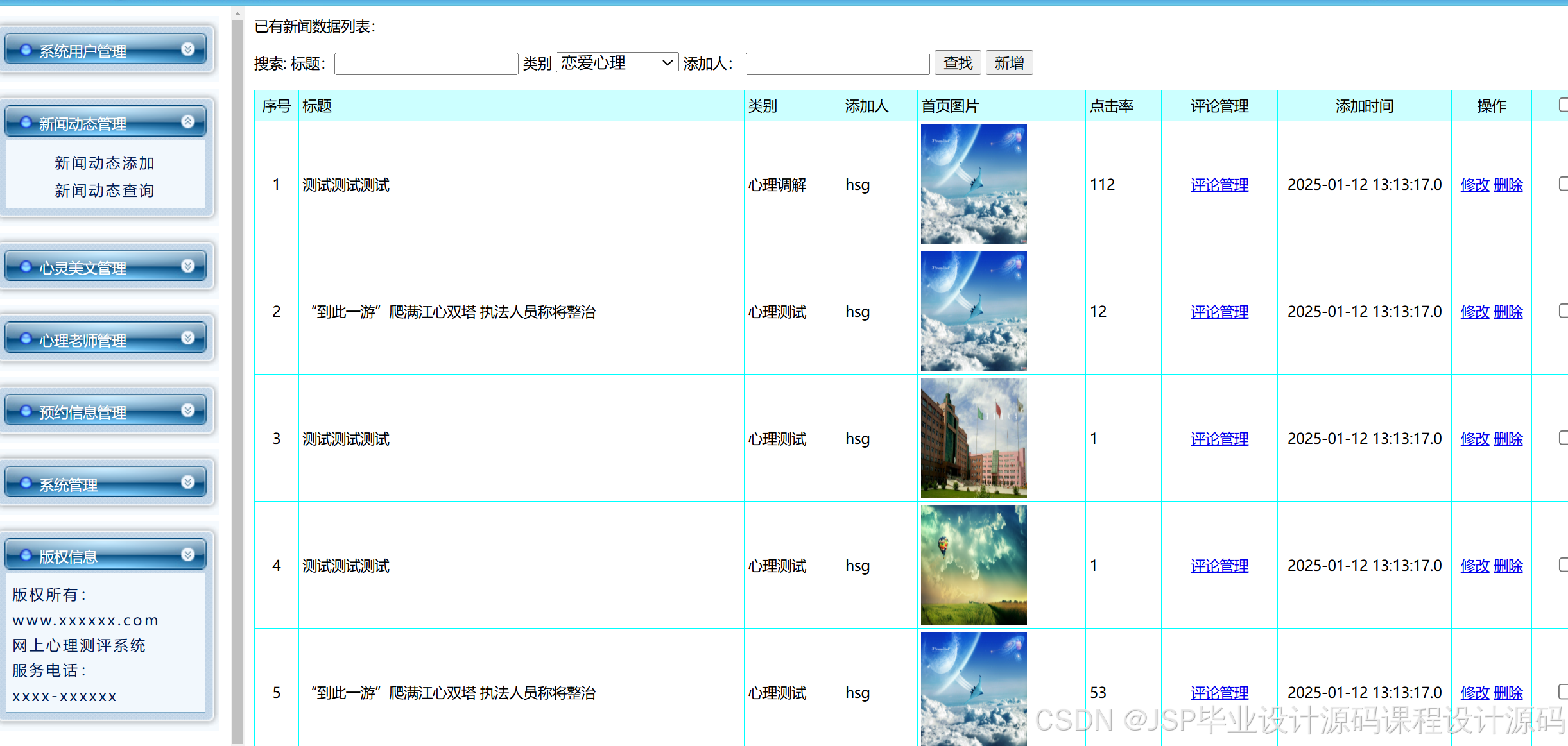Collapse the 新闻动态管理 panel arrow icon

click(188, 121)
